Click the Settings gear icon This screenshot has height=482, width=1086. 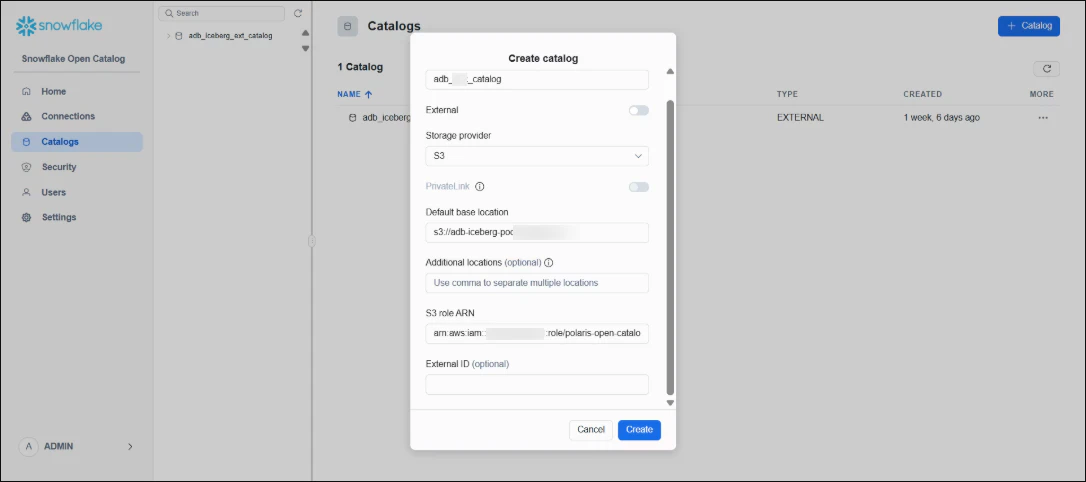click(x=26, y=217)
